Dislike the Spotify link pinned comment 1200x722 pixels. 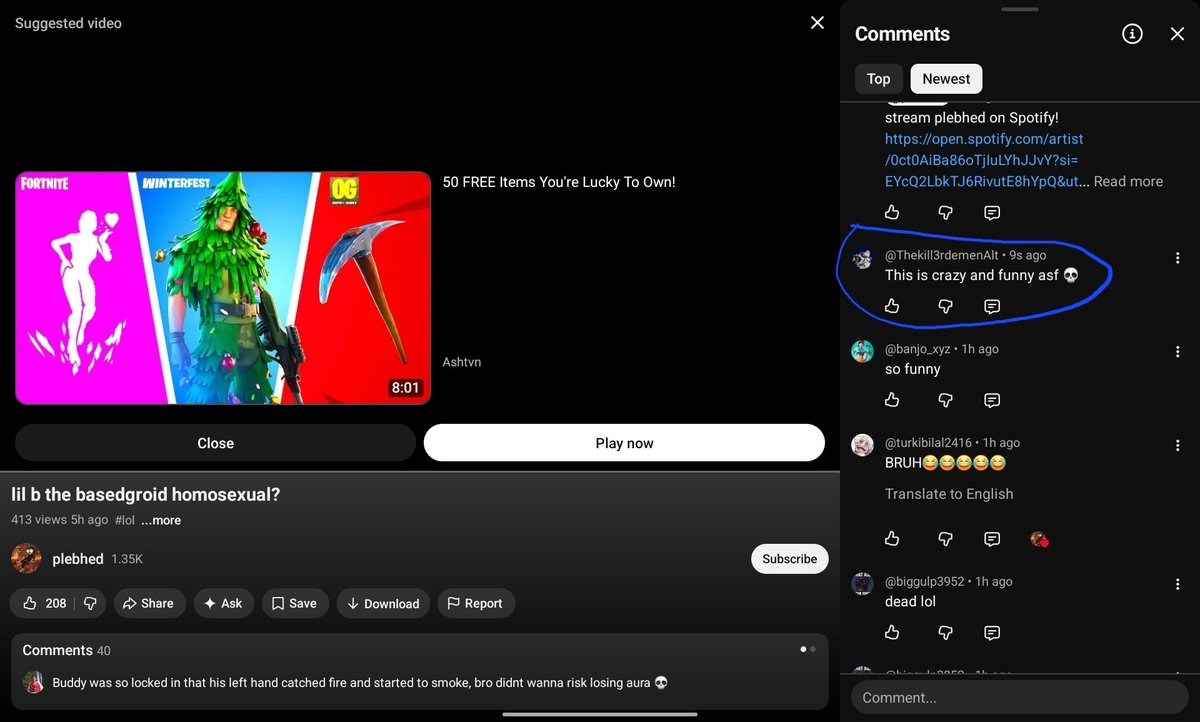(x=945, y=212)
